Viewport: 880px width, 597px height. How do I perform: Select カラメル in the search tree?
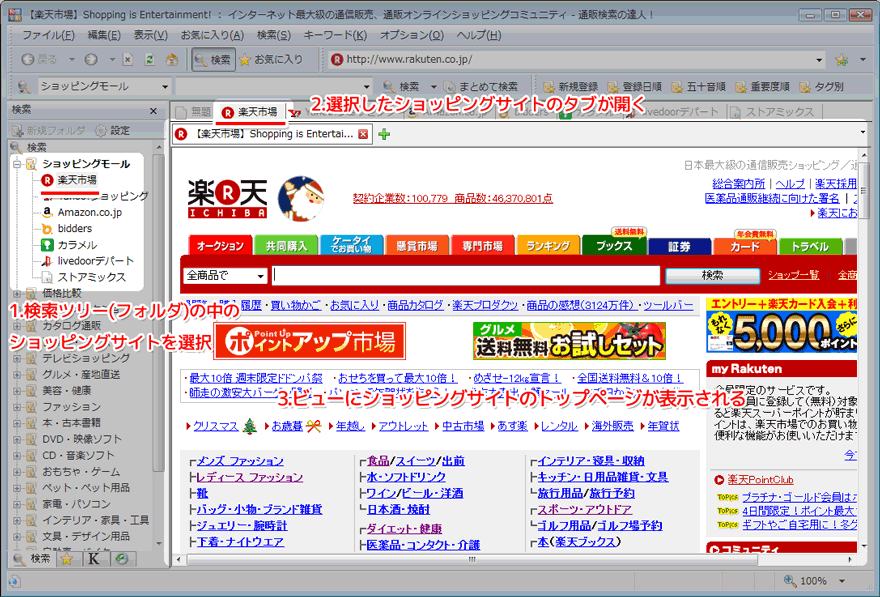pyautogui.click(x=77, y=245)
